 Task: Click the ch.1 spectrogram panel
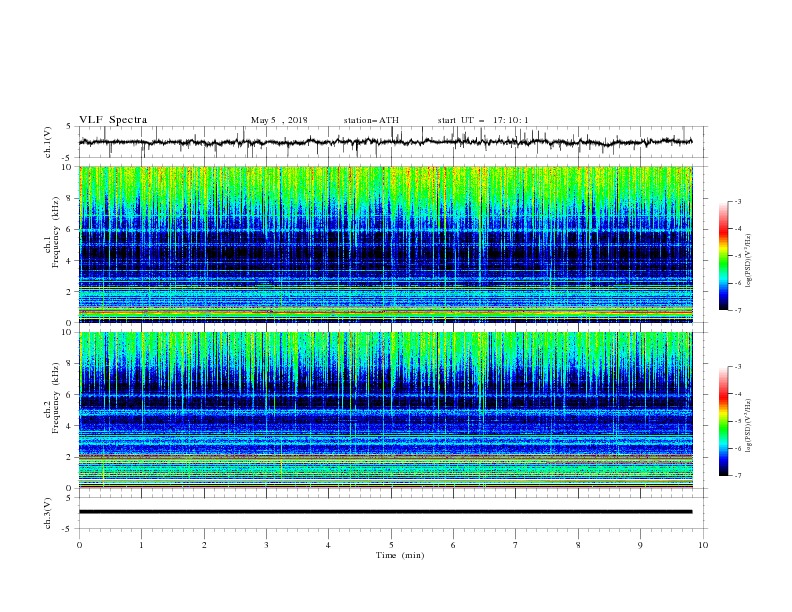pos(386,244)
